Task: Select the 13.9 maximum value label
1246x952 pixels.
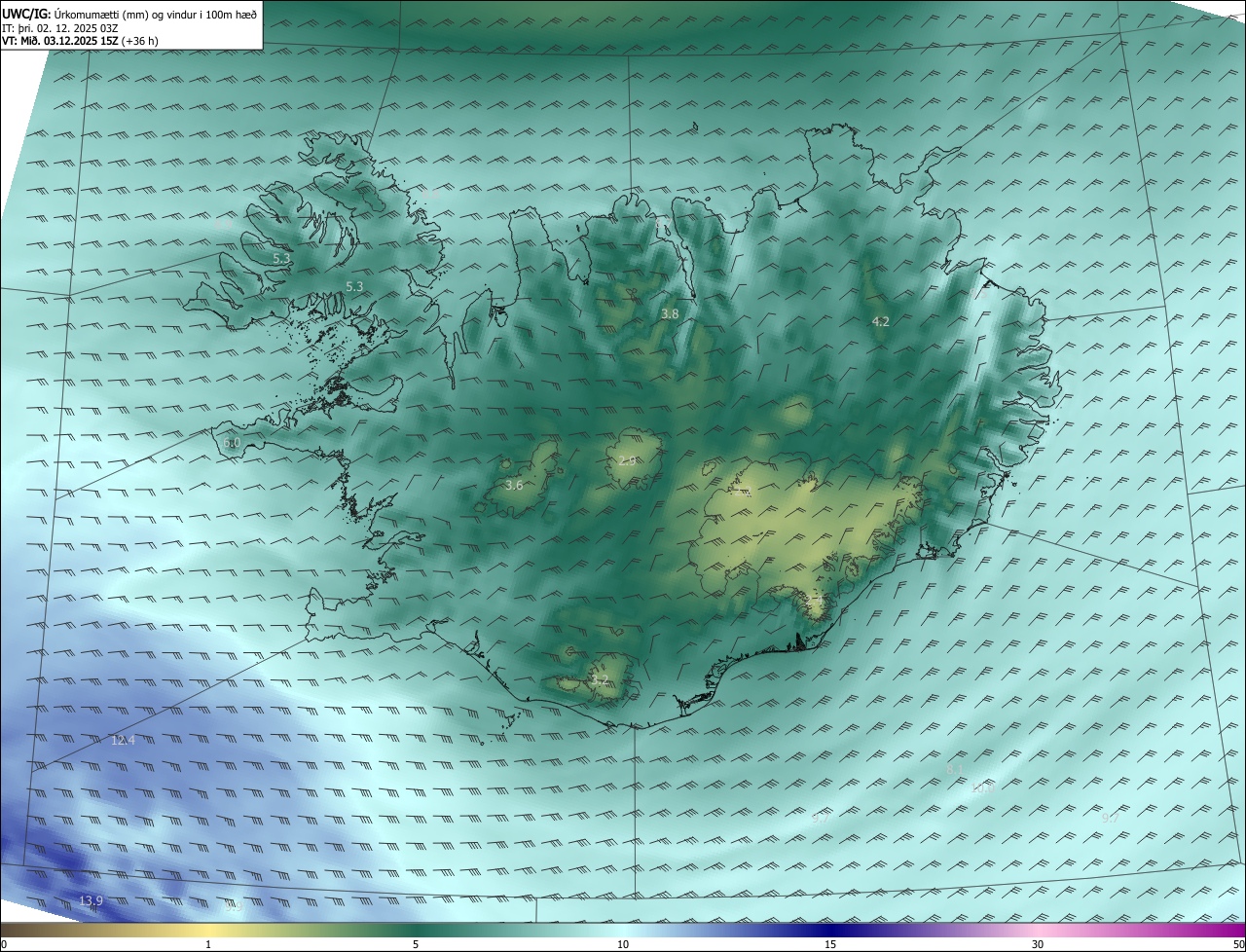Action: tap(91, 901)
